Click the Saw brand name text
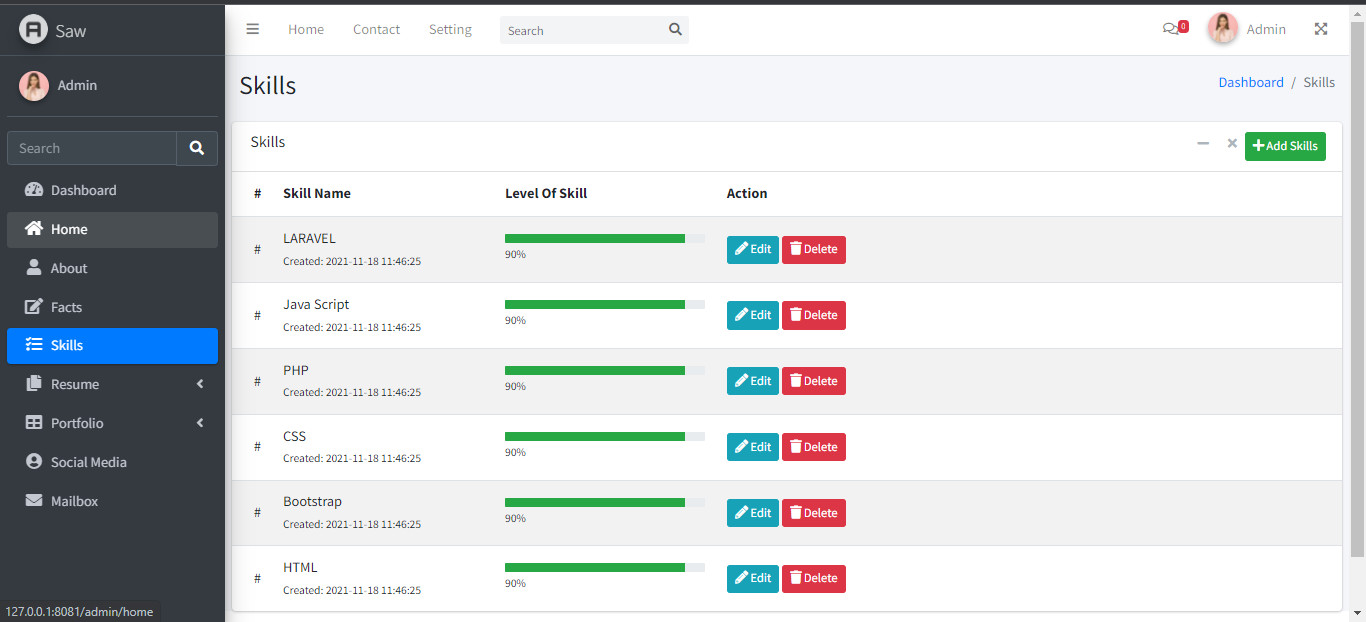This screenshot has height=622, width=1366. 71,31
